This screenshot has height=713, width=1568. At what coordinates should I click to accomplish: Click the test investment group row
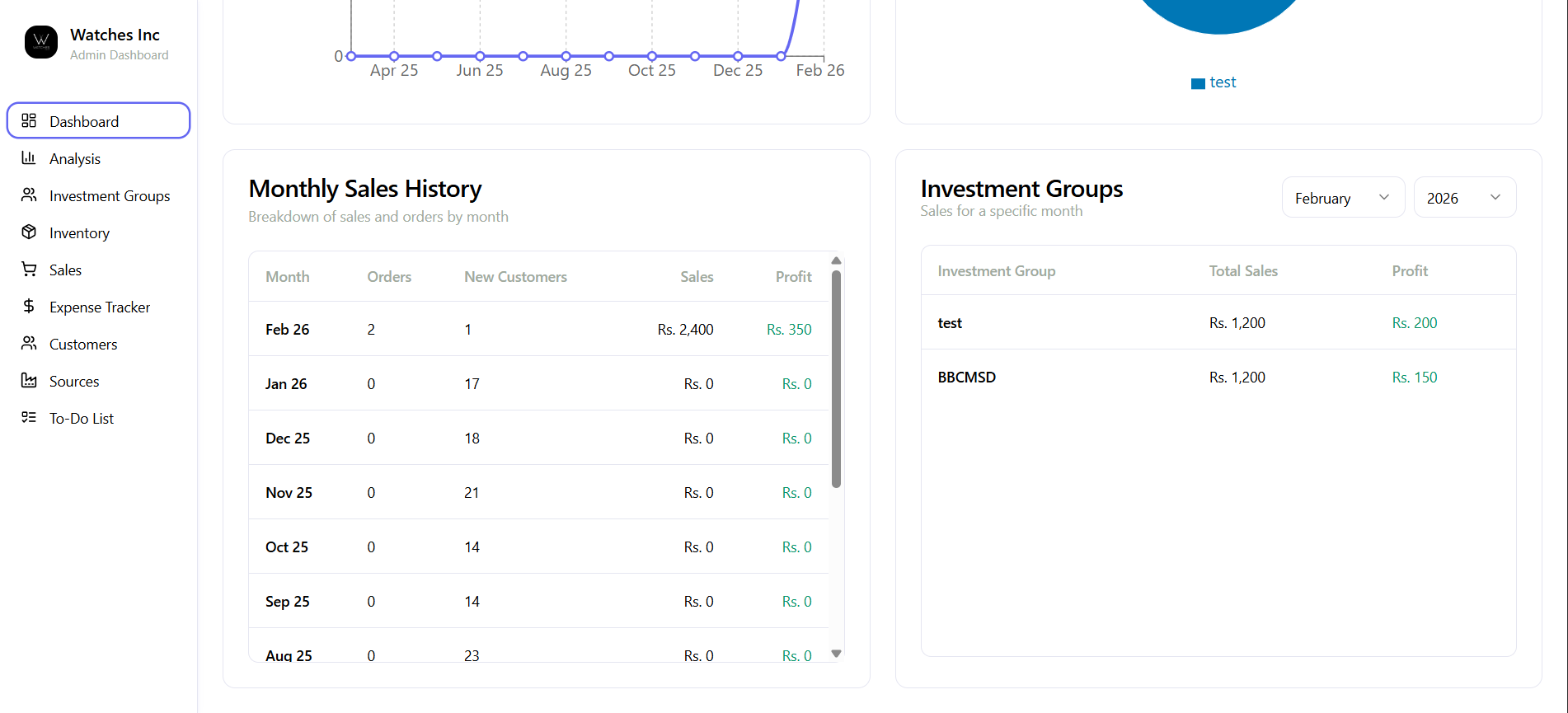[x=1218, y=322]
